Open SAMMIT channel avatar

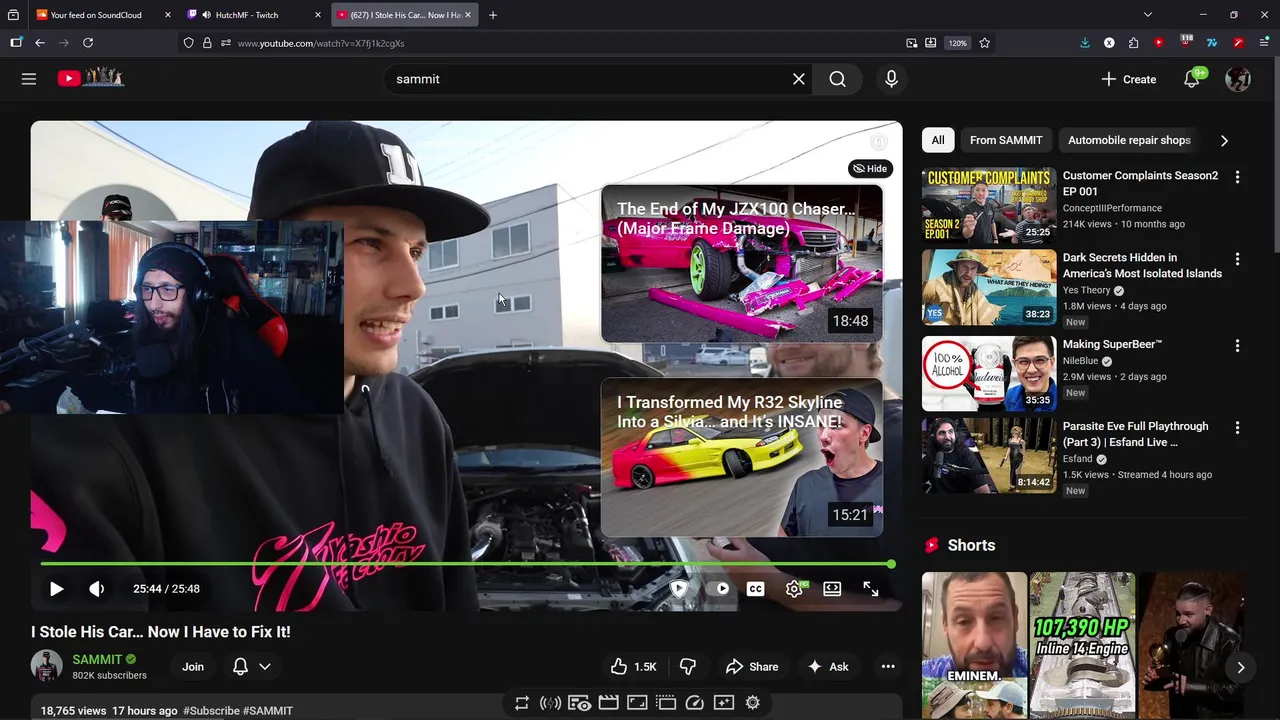[x=46, y=666]
